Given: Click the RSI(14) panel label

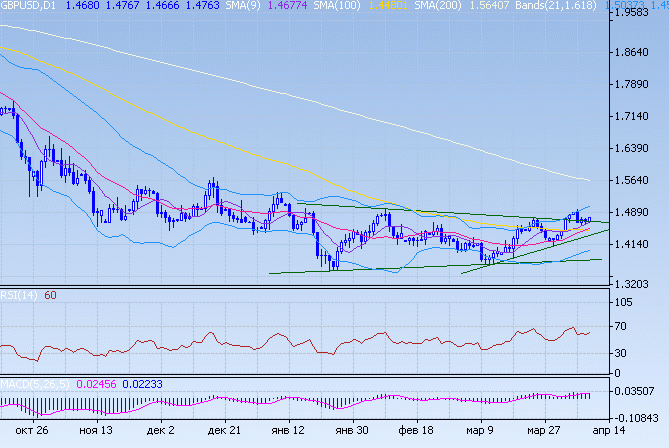Looking at the screenshot, I should coord(20,295).
